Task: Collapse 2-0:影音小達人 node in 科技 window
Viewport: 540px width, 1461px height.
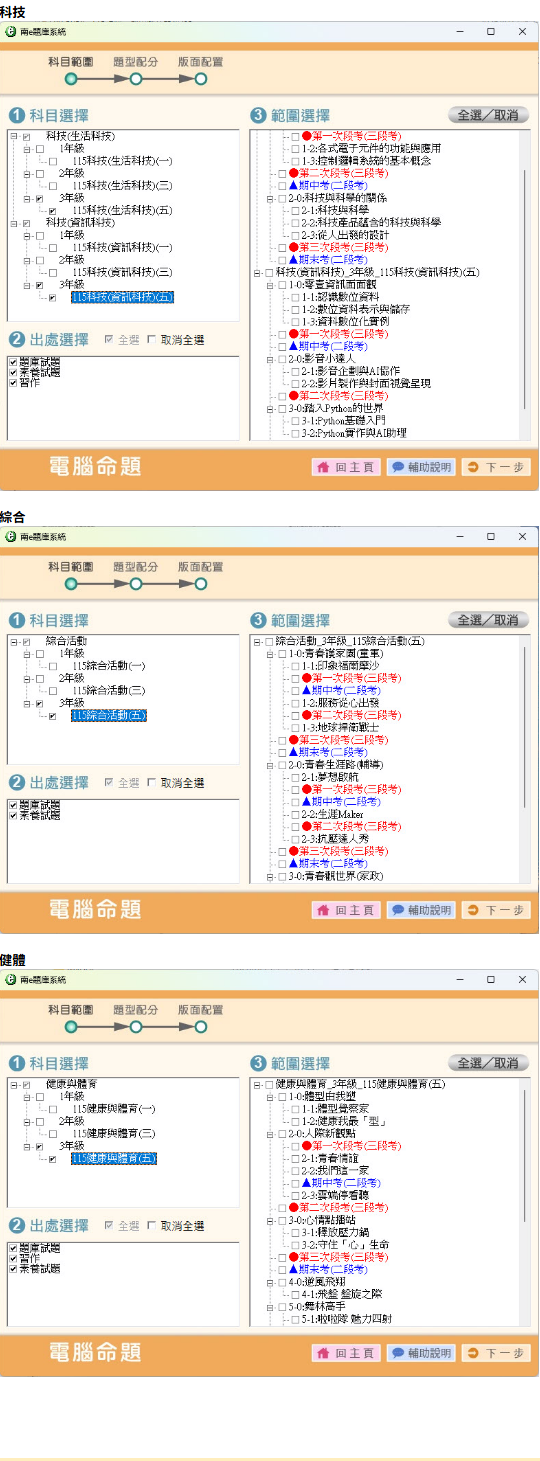Action: [x=270, y=358]
